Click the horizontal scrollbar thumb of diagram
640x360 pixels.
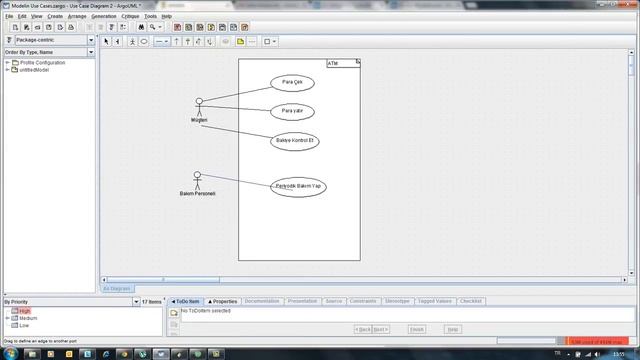pos(163,280)
